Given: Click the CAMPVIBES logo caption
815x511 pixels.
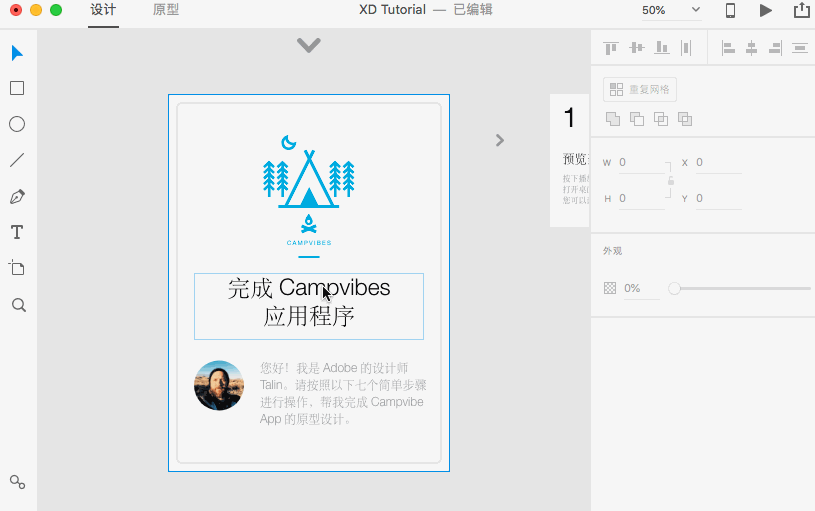Looking at the screenshot, I should tap(309, 243).
